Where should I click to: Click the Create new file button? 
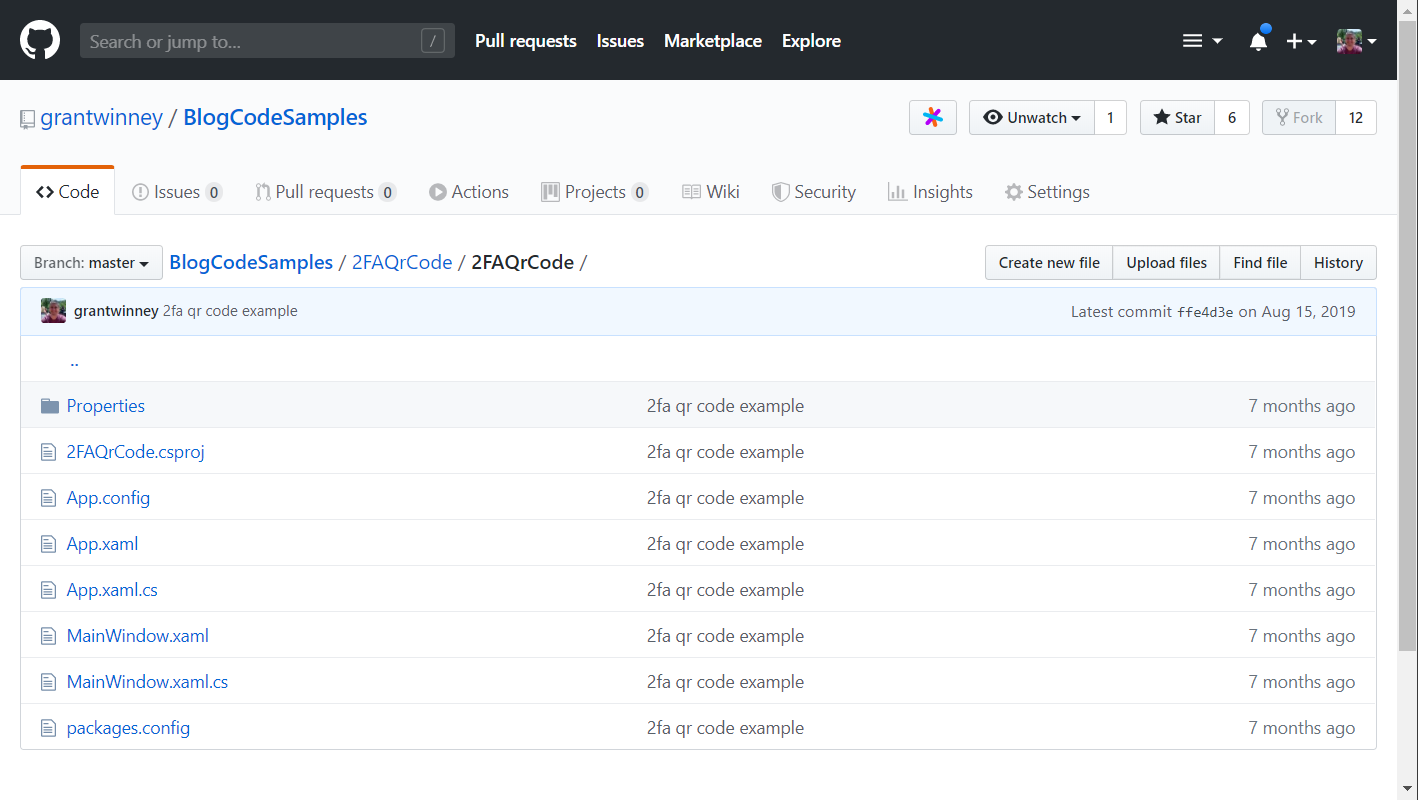pos(1049,263)
